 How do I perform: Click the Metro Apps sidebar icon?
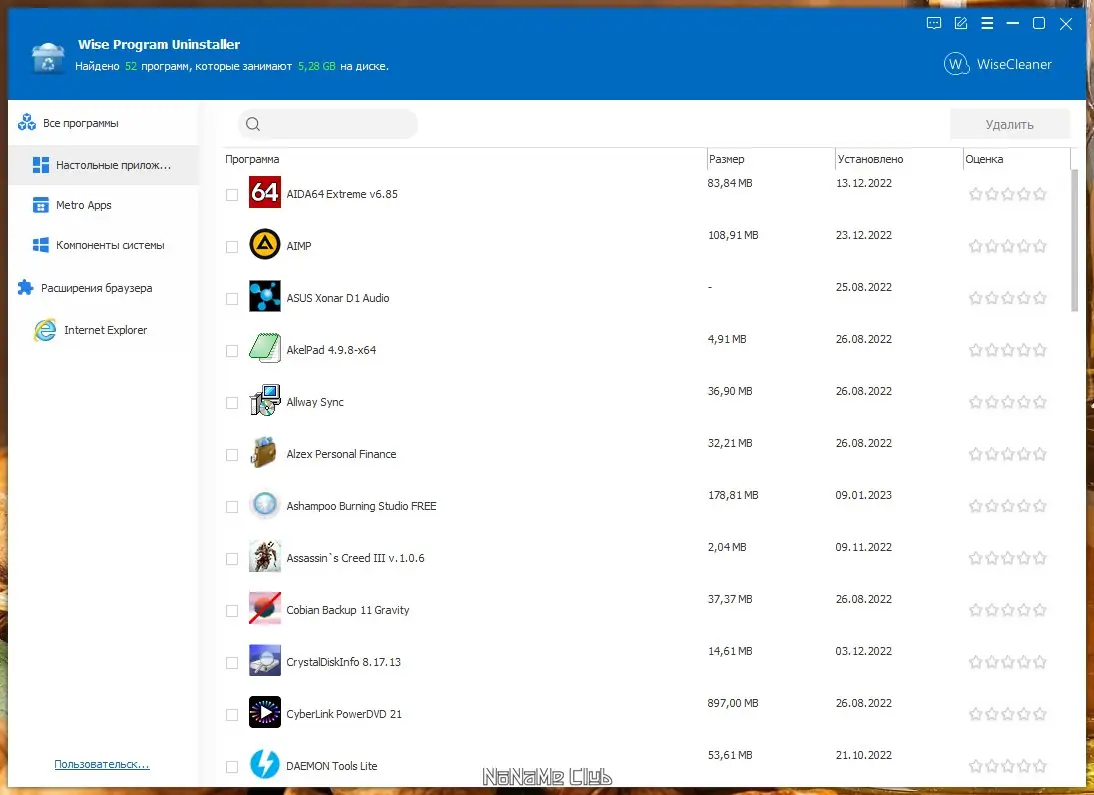(x=41, y=205)
